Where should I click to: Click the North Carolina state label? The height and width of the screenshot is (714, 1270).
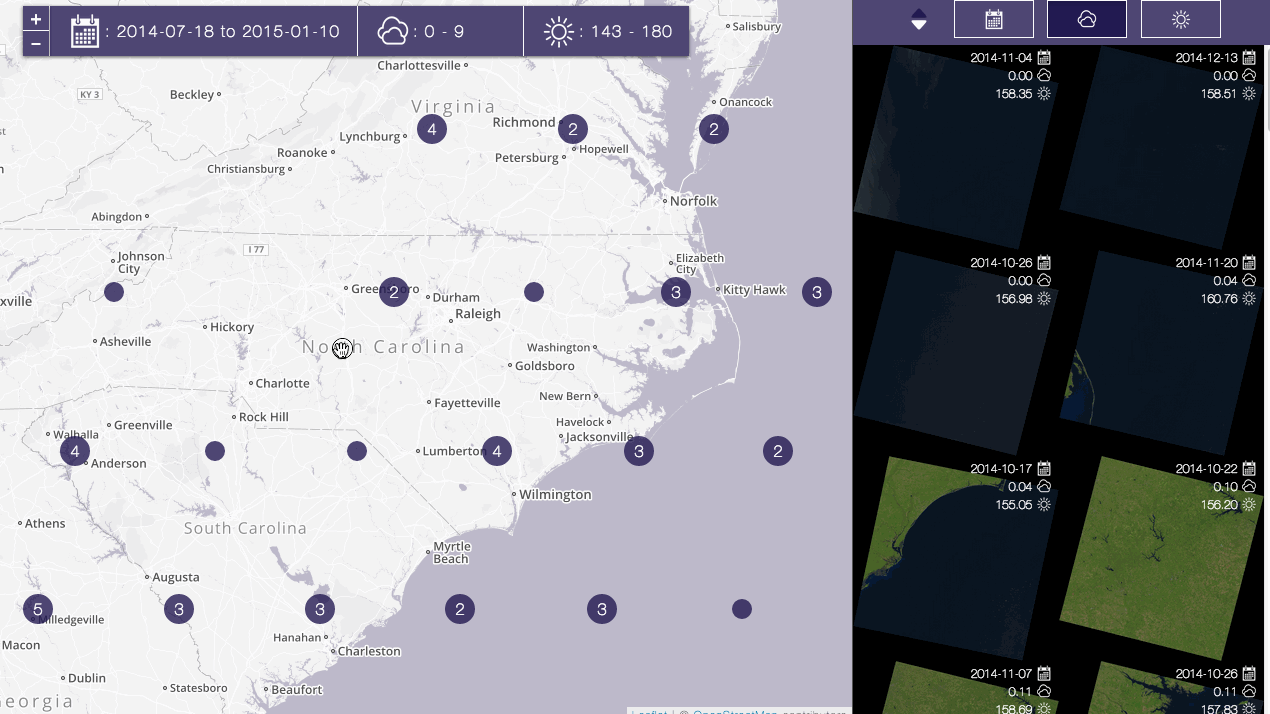point(383,347)
